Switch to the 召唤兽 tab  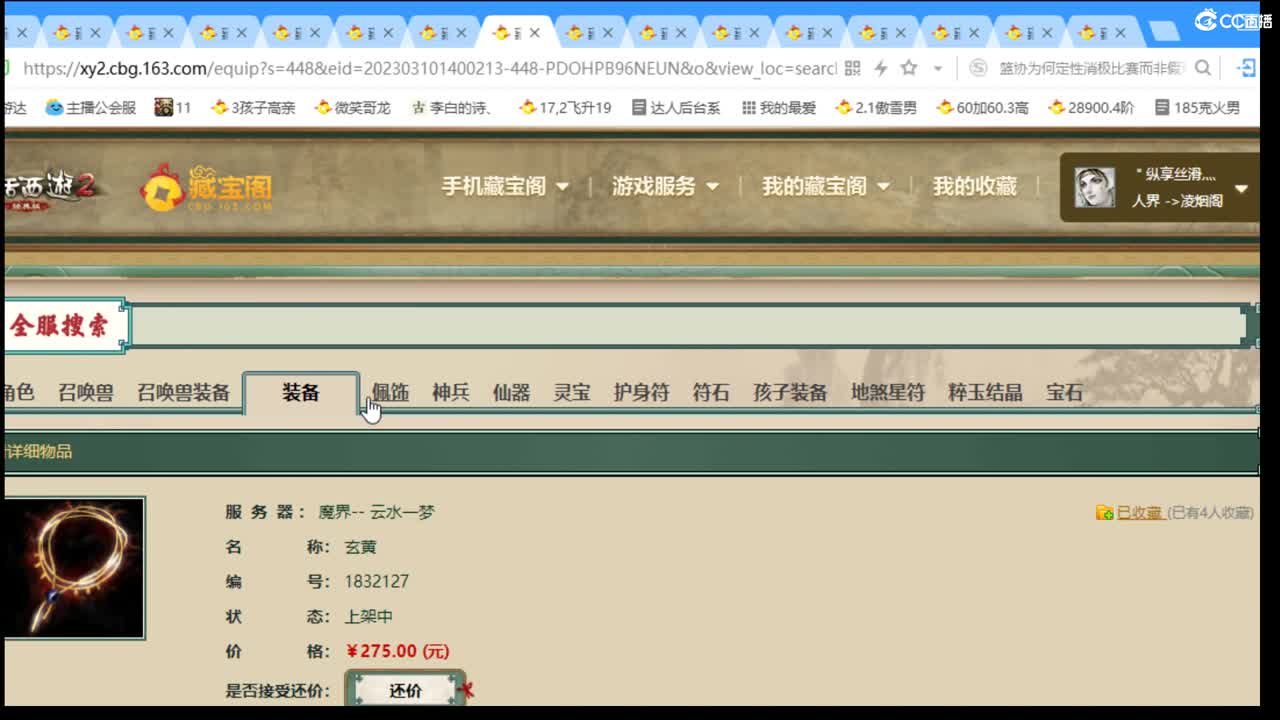[x=85, y=393]
